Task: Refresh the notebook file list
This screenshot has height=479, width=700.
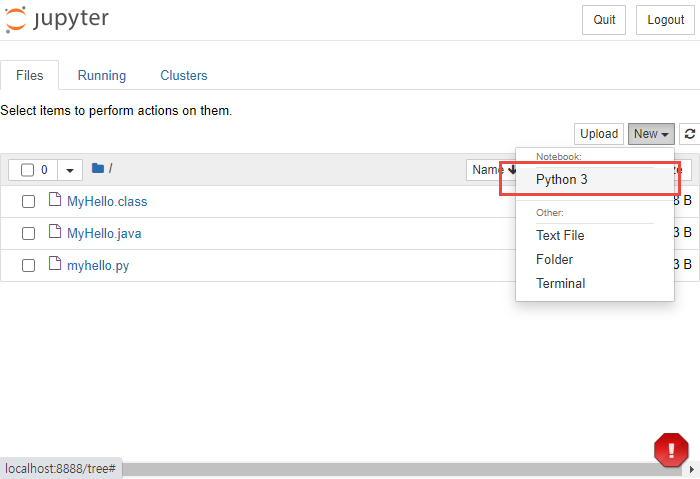Action: pos(690,134)
